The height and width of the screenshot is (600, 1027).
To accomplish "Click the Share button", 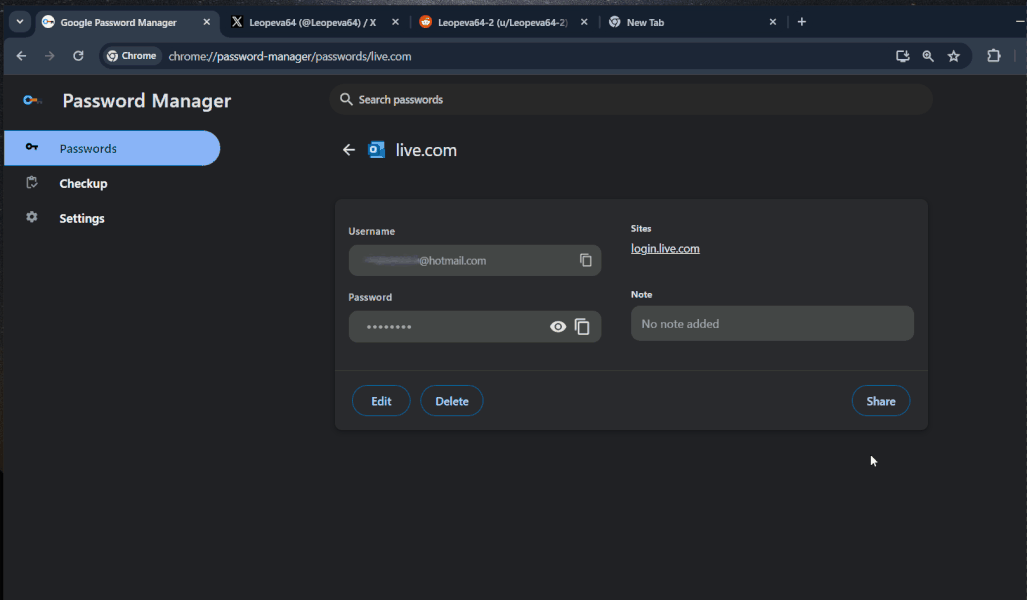I will pyautogui.click(x=880, y=400).
